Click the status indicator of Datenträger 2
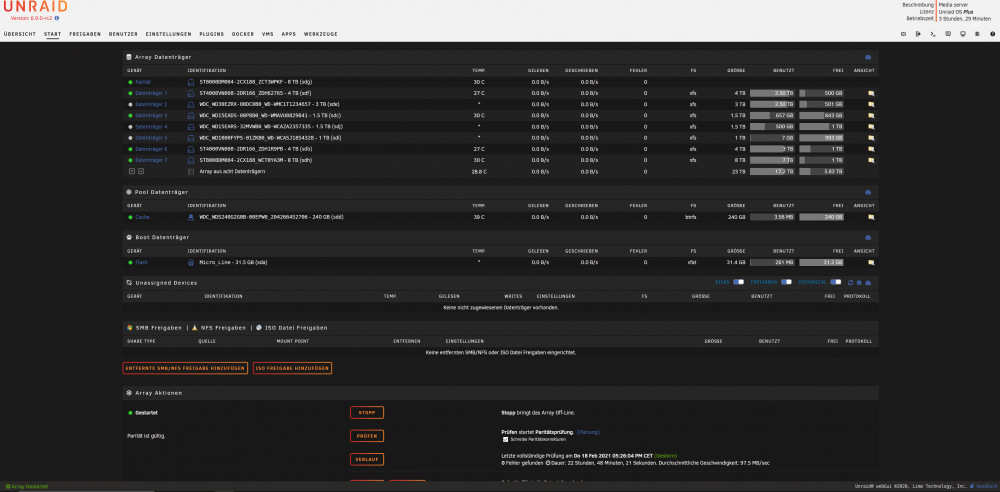Viewport: 1000px width, 492px height. pos(130,105)
